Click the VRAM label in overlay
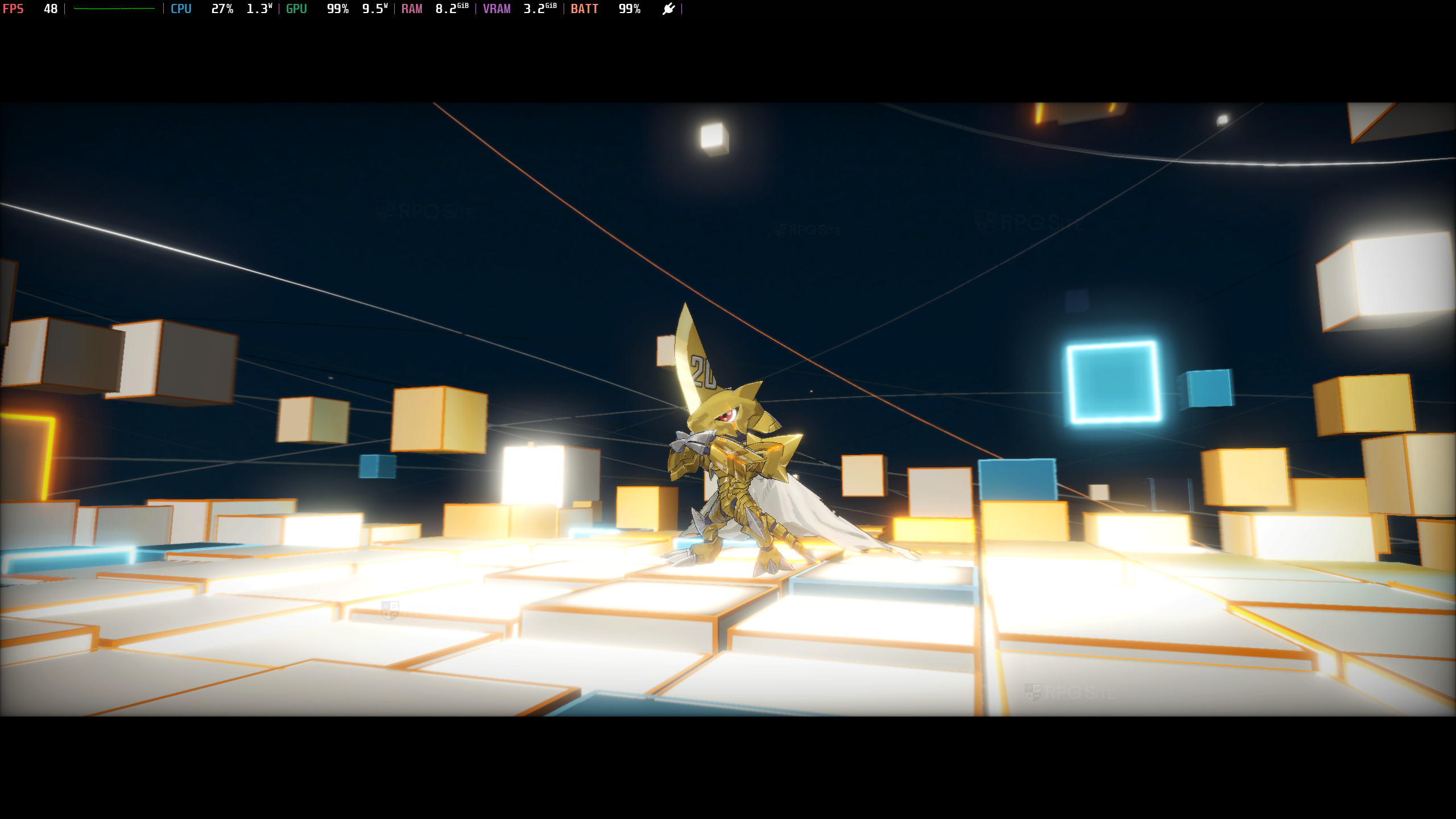The height and width of the screenshot is (819, 1456). pyautogui.click(x=497, y=9)
